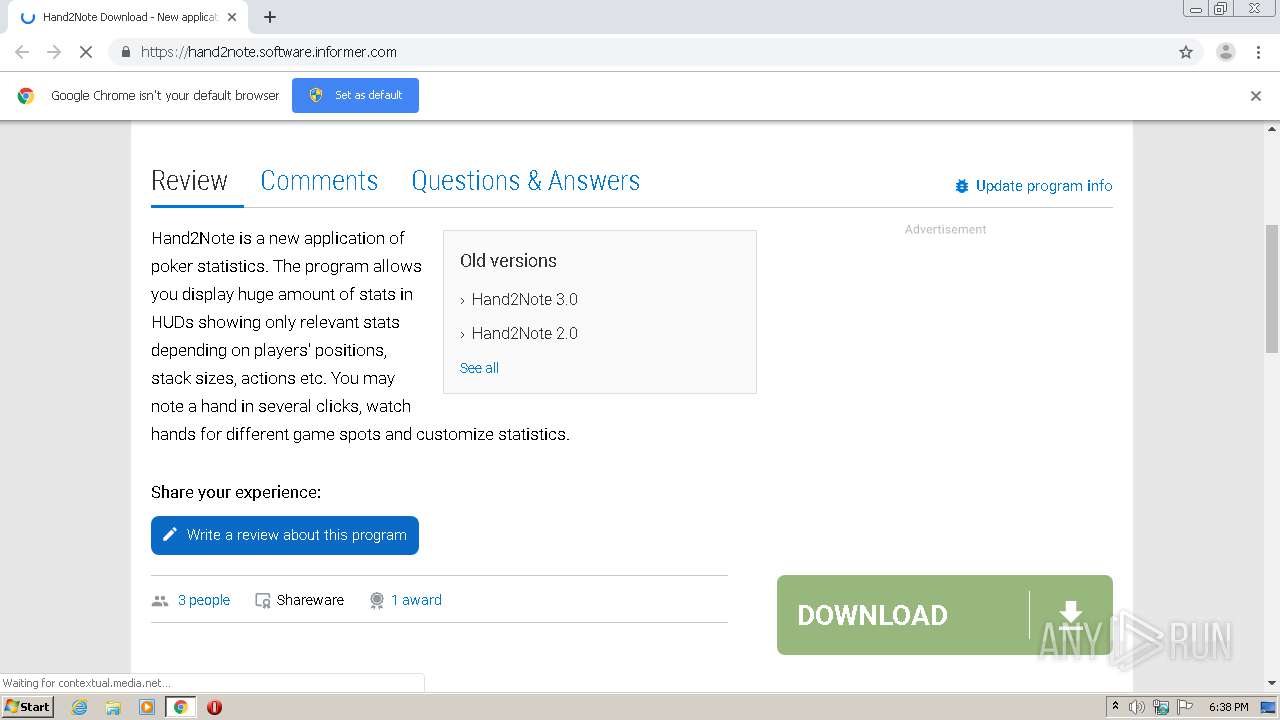
Task: Click Update program info link
Action: tap(1044, 186)
